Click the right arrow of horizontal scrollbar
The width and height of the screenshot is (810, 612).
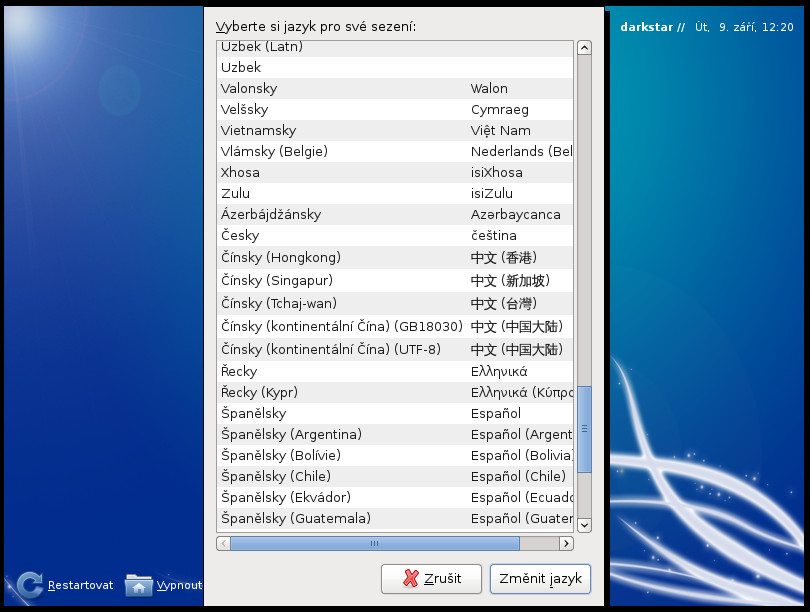point(567,543)
